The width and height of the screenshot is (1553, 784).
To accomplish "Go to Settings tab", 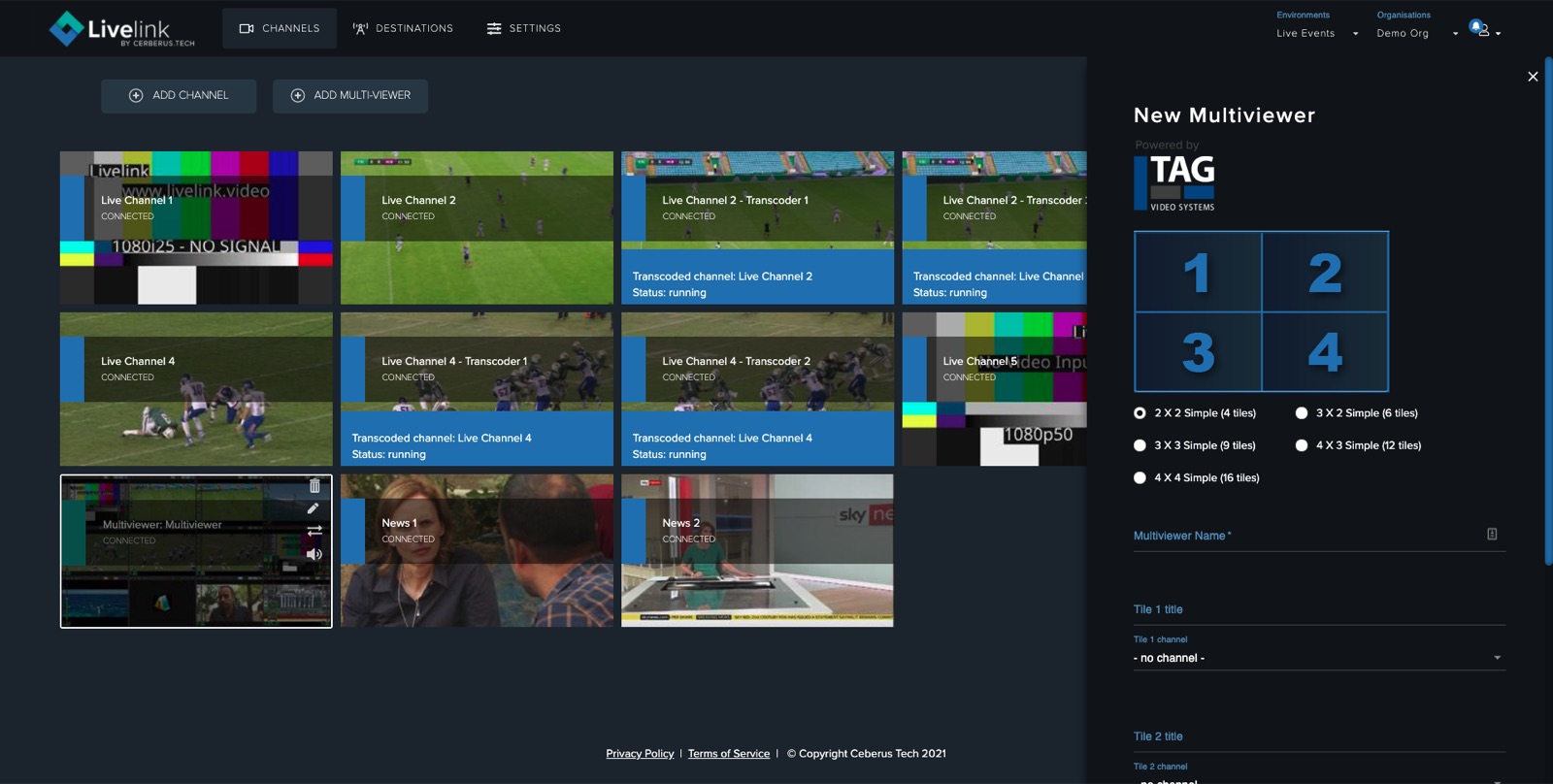I will pos(524,28).
